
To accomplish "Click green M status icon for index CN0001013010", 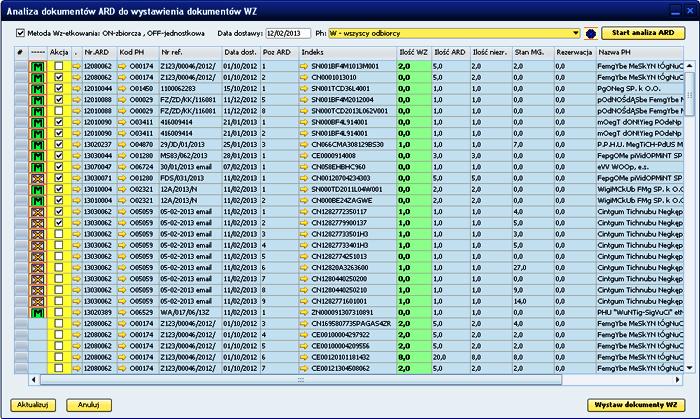I will 38,78.
